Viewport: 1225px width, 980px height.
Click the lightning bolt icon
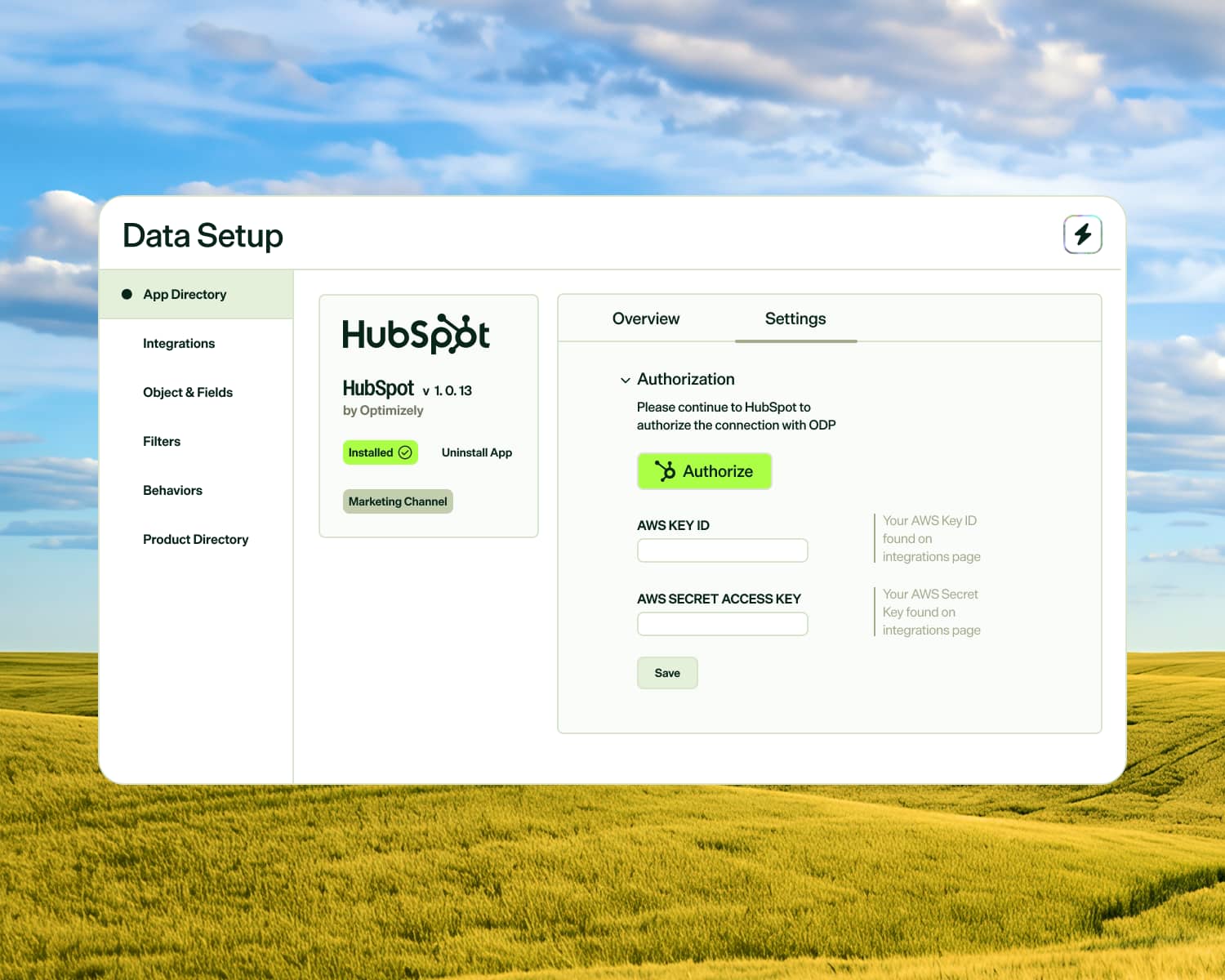click(1083, 234)
